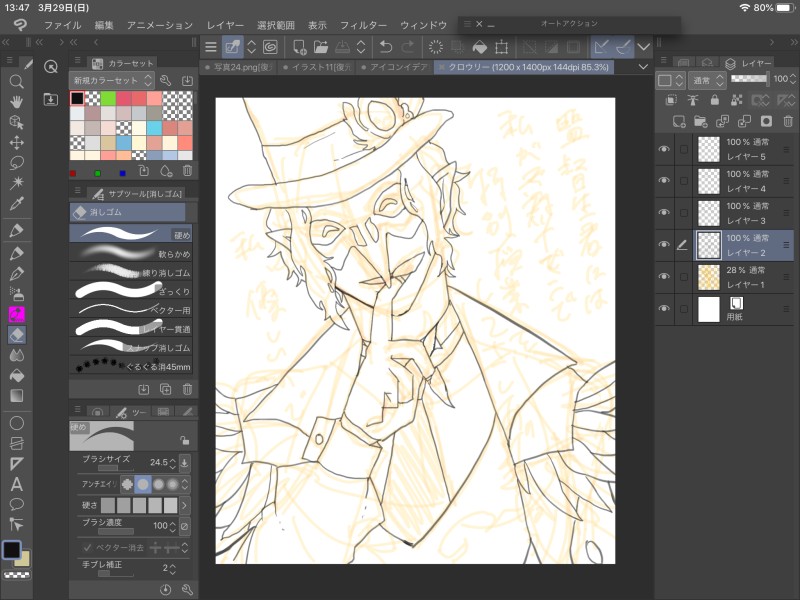Check the box beside レイヤー 5
The image size is (800, 600).
(684, 149)
